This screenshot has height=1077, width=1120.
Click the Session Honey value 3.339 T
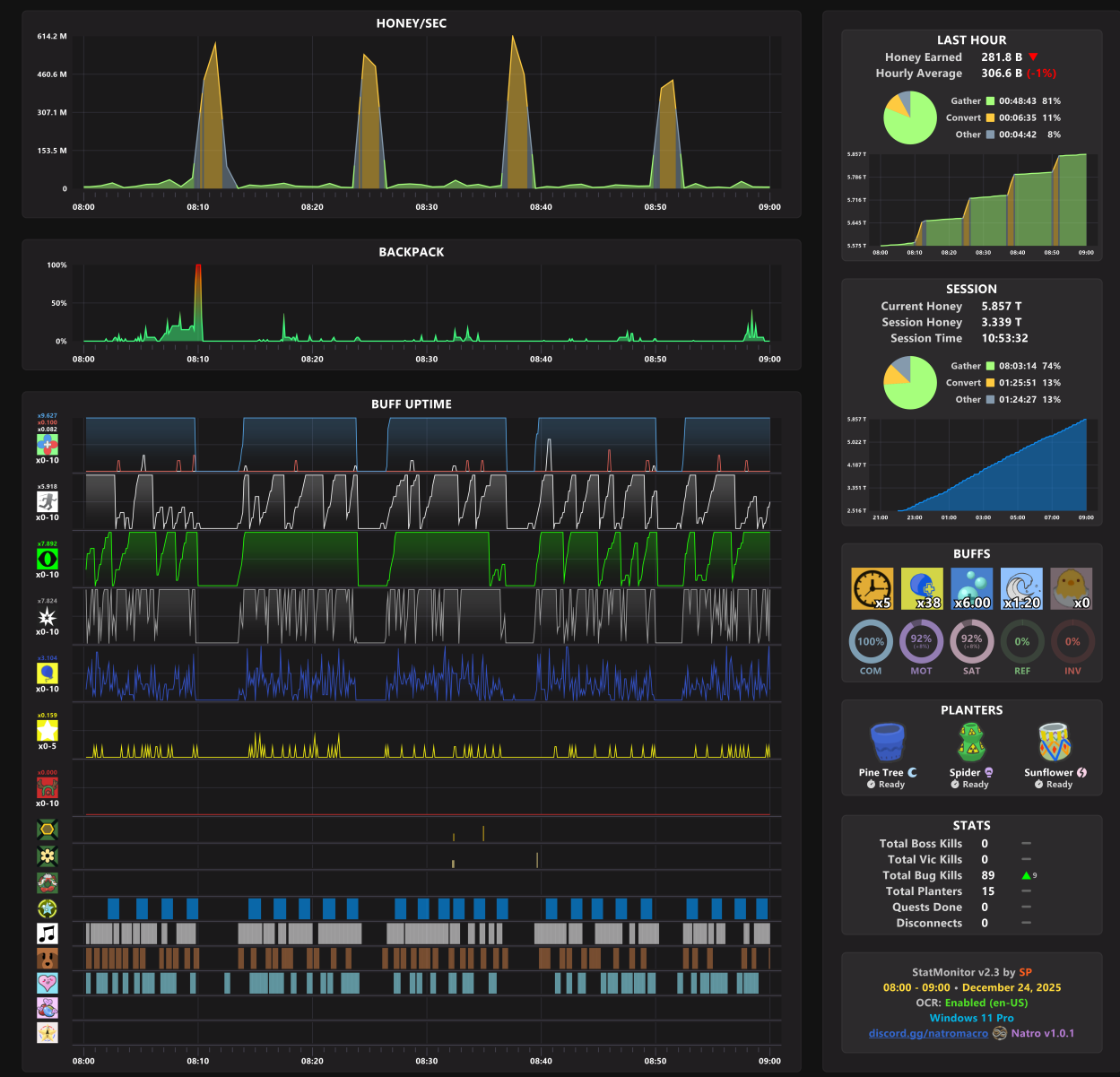(x=1002, y=322)
